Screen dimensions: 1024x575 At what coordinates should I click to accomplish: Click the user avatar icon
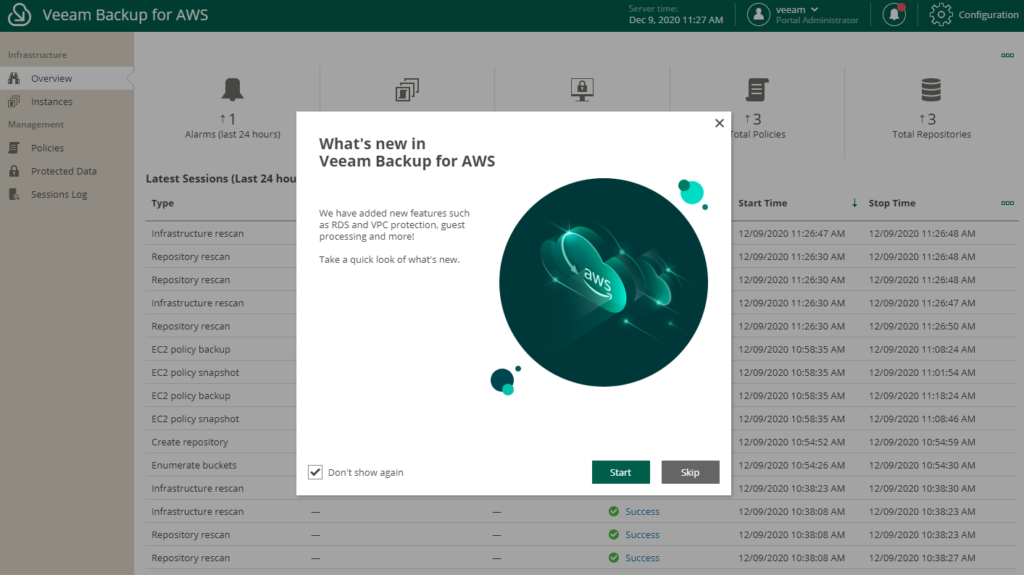coord(758,14)
